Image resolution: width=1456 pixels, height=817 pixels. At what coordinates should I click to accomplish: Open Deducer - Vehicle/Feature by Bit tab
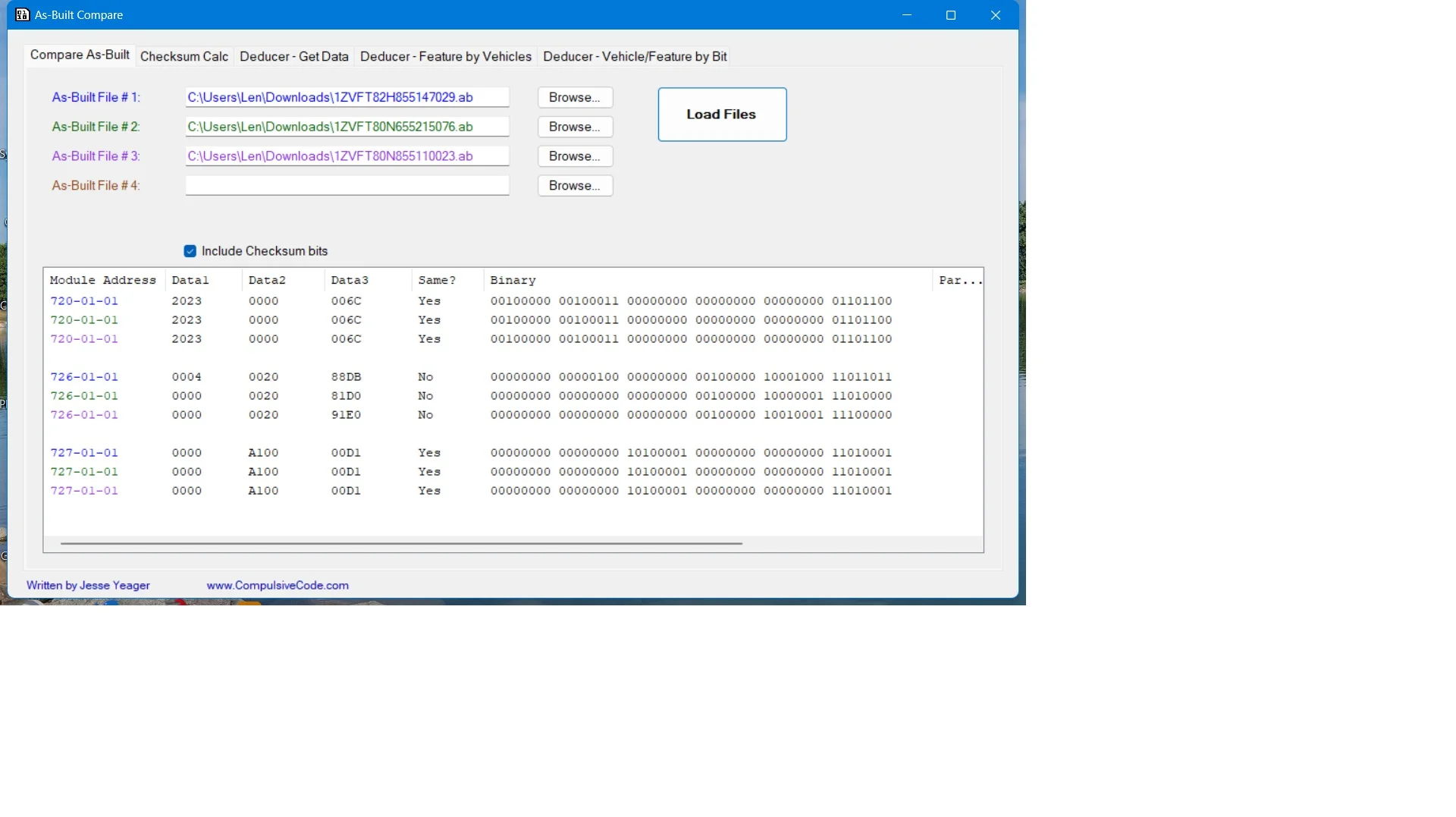635,56
